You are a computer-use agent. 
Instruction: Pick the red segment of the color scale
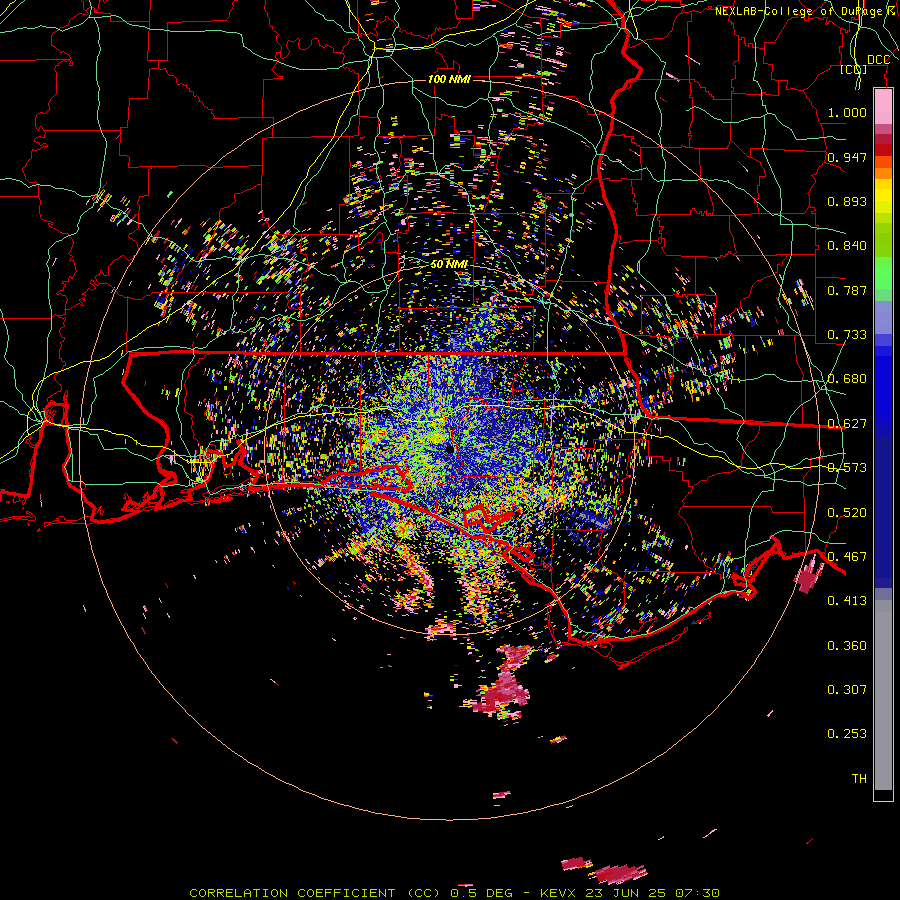(x=883, y=150)
